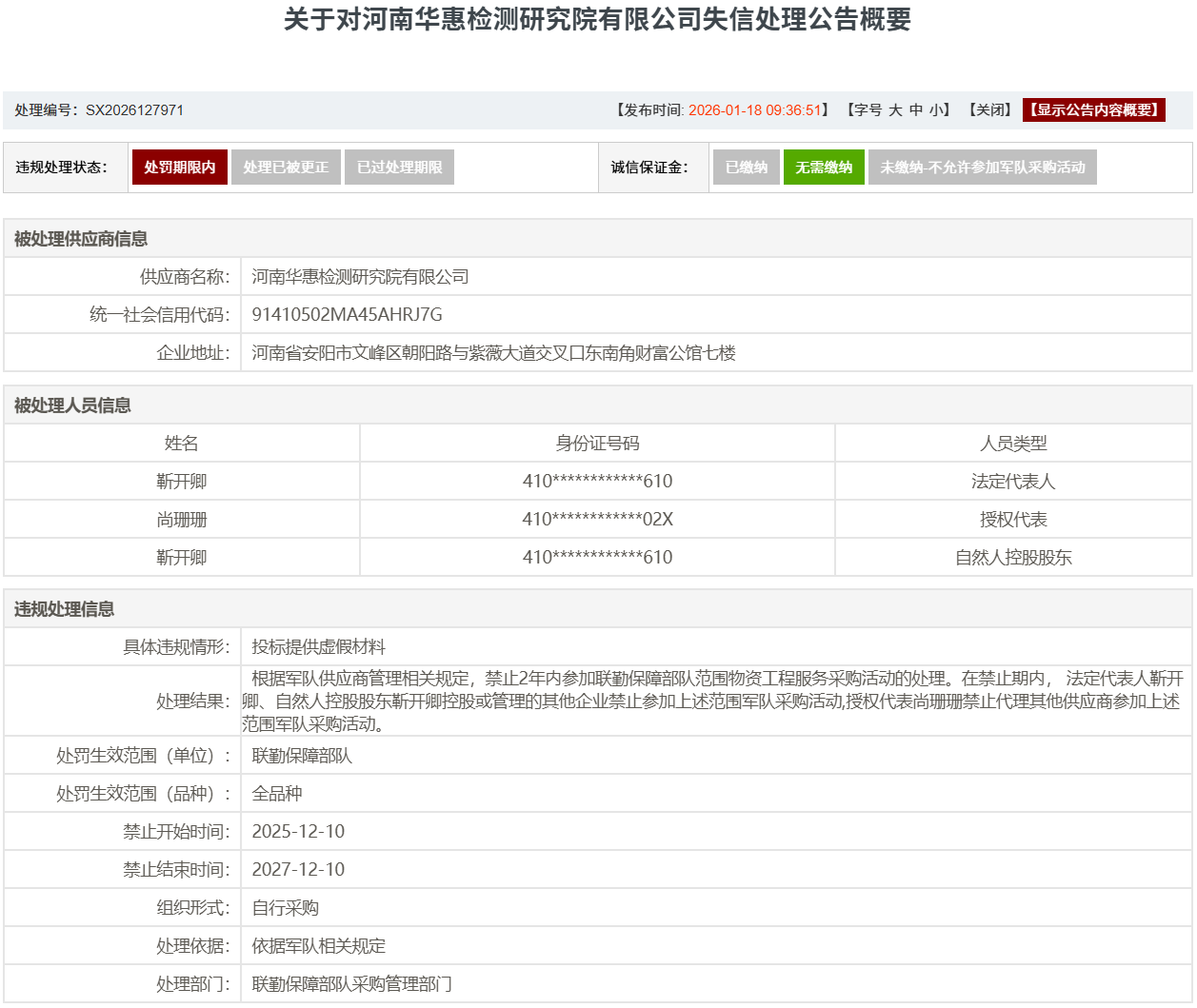Click the large font size option 大
The width and height of the screenshot is (1197, 1008).
[x=895, y=110]
